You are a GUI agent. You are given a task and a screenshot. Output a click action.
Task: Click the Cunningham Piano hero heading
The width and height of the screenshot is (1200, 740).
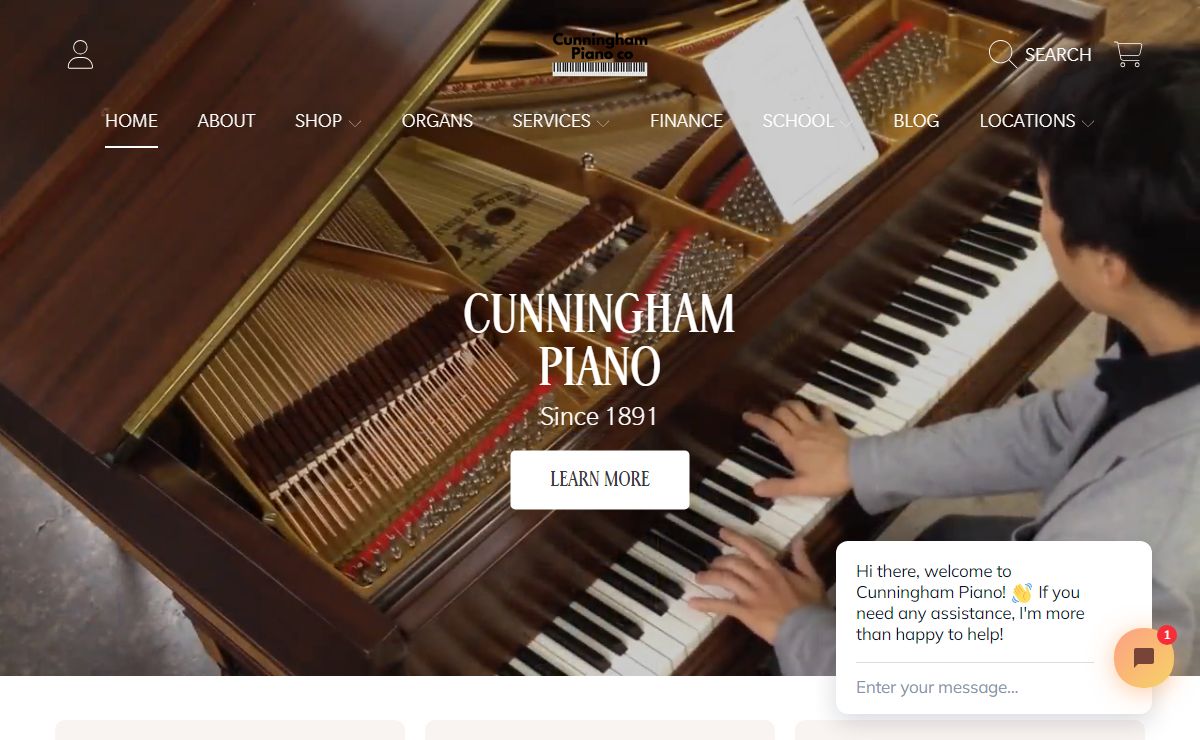(x=599, y=340)
